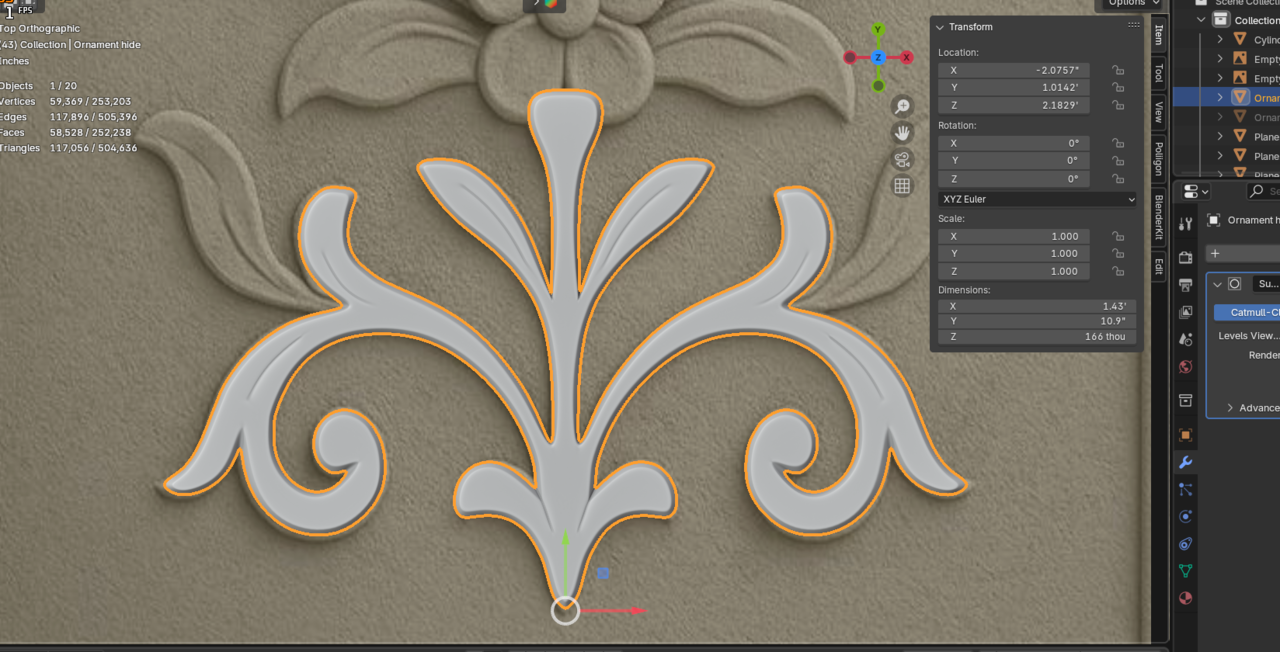This screenshot has height=652, width=1280.
Task: Open the XYZ Euler rotation mode dropdown
Action: pos(1037,199)
